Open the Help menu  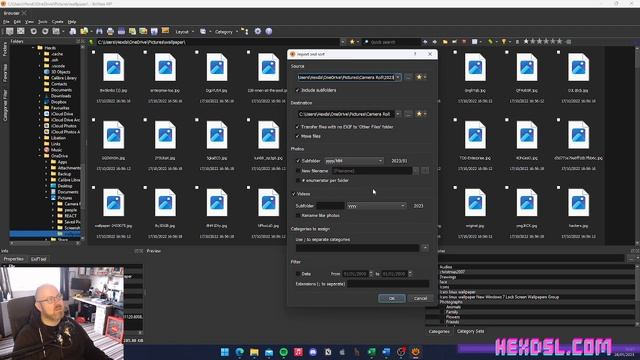72,22
